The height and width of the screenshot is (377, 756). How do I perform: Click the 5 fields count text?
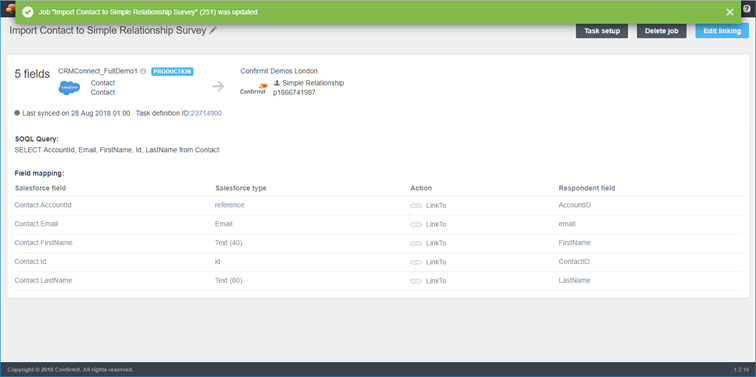(32, 74)
